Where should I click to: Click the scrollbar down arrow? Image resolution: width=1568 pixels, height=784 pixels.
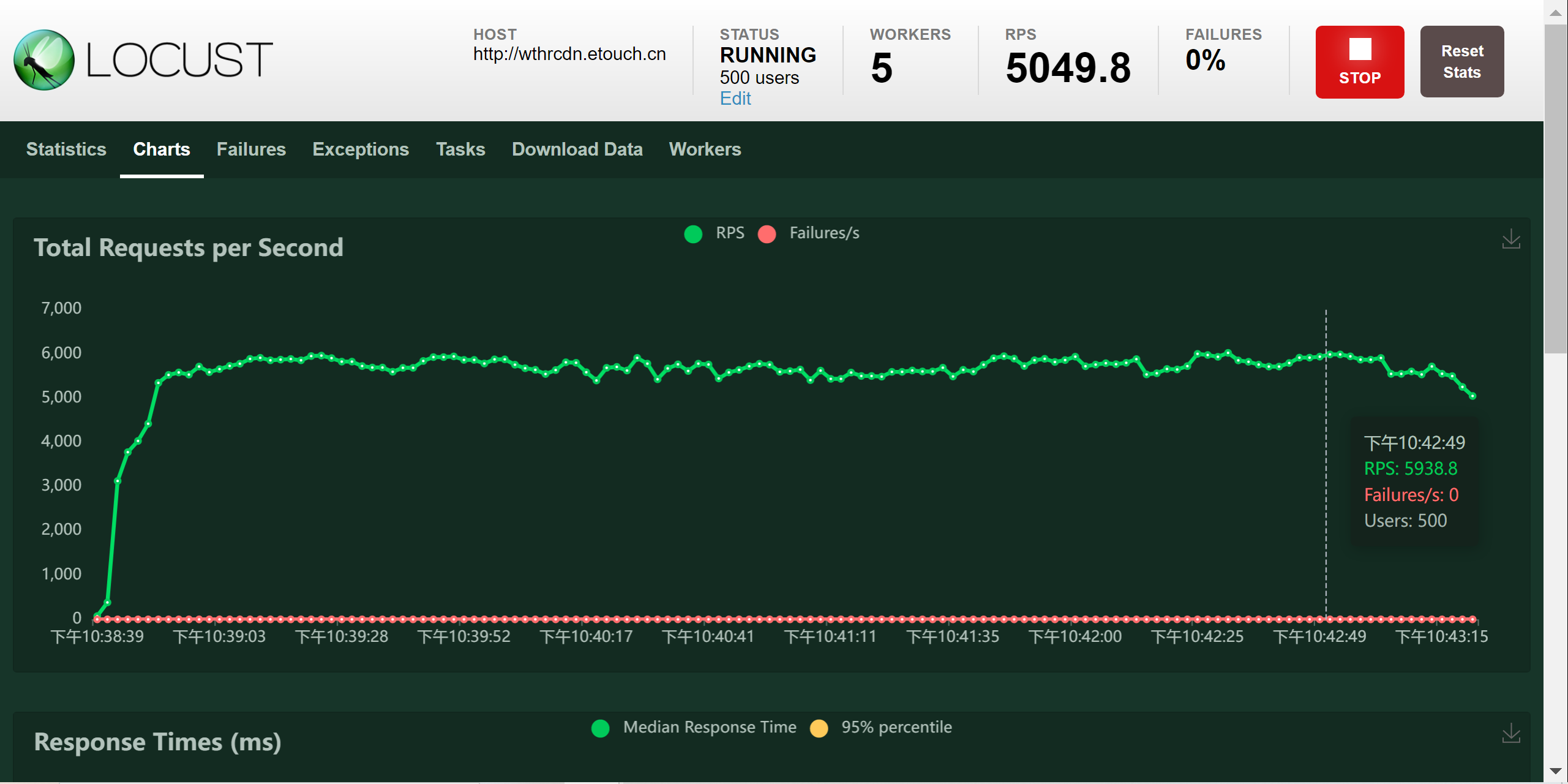point(1555,771)
